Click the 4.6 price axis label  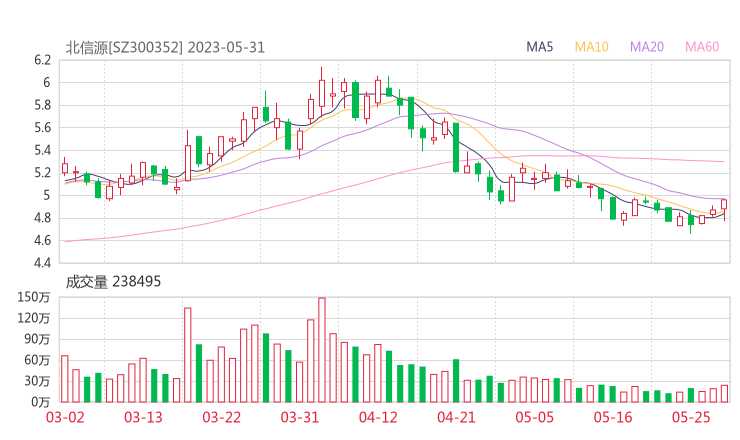(x=42, y=240)
